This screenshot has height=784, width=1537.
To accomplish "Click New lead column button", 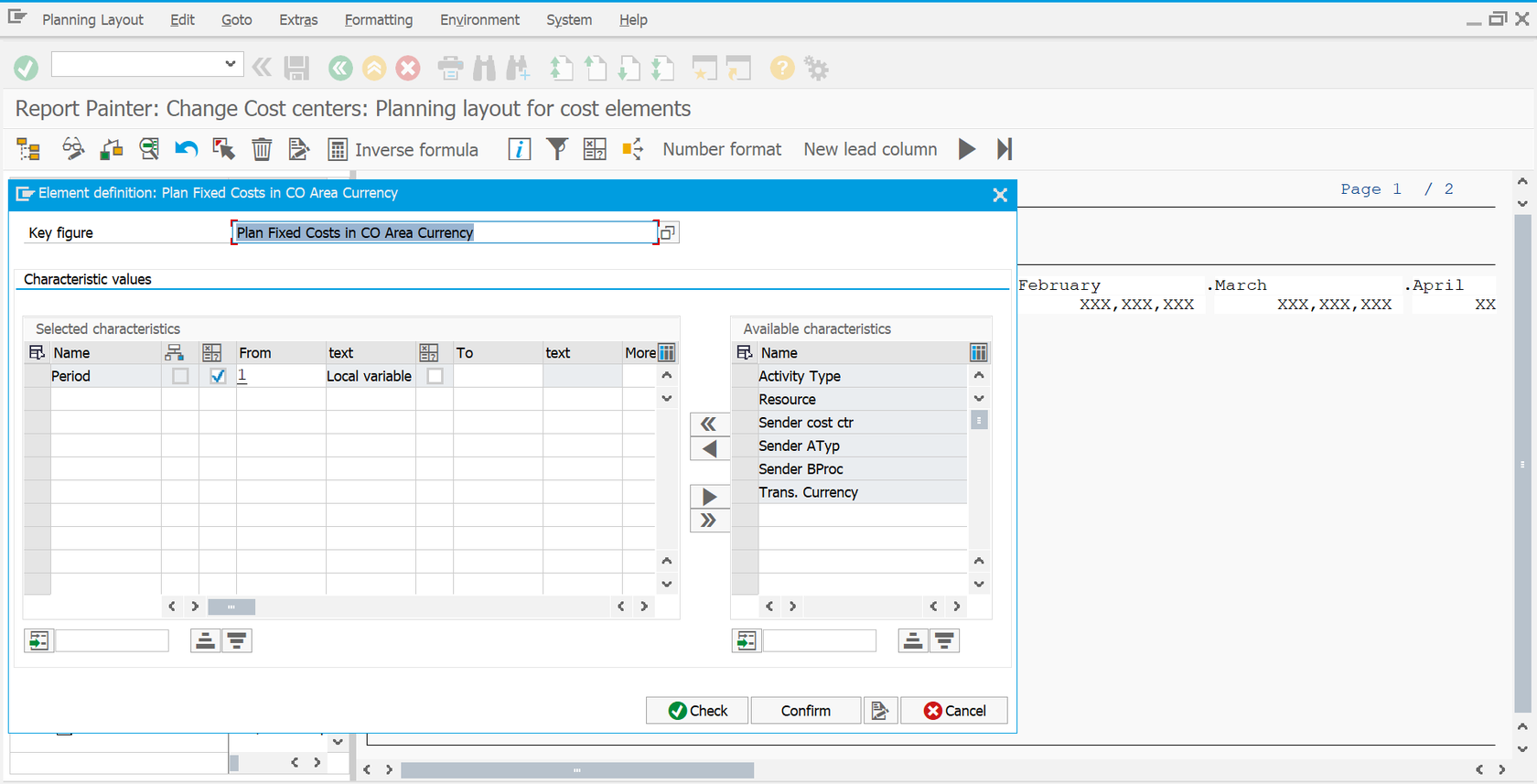I will (870, 149).
